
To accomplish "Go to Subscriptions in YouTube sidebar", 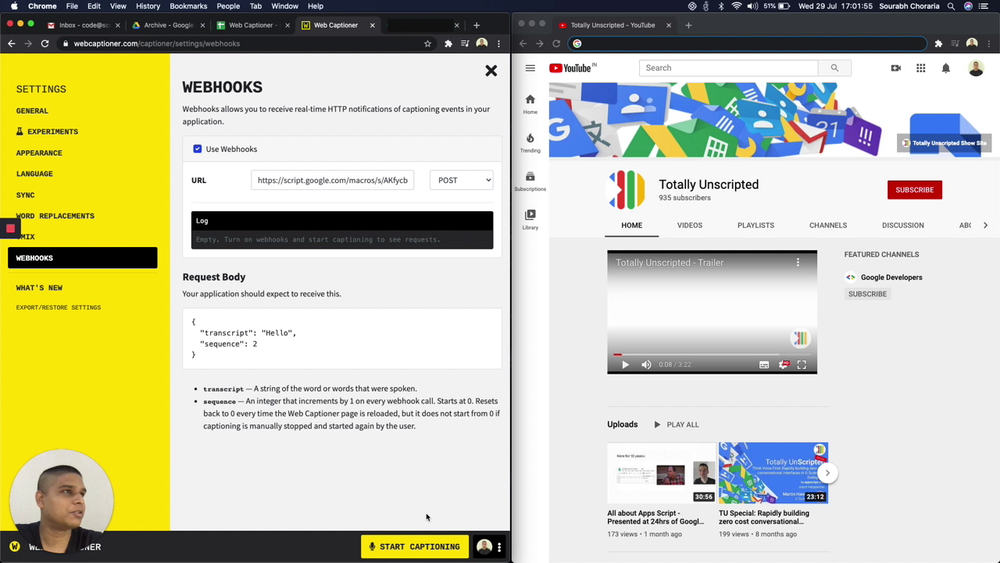I will 530,181.
